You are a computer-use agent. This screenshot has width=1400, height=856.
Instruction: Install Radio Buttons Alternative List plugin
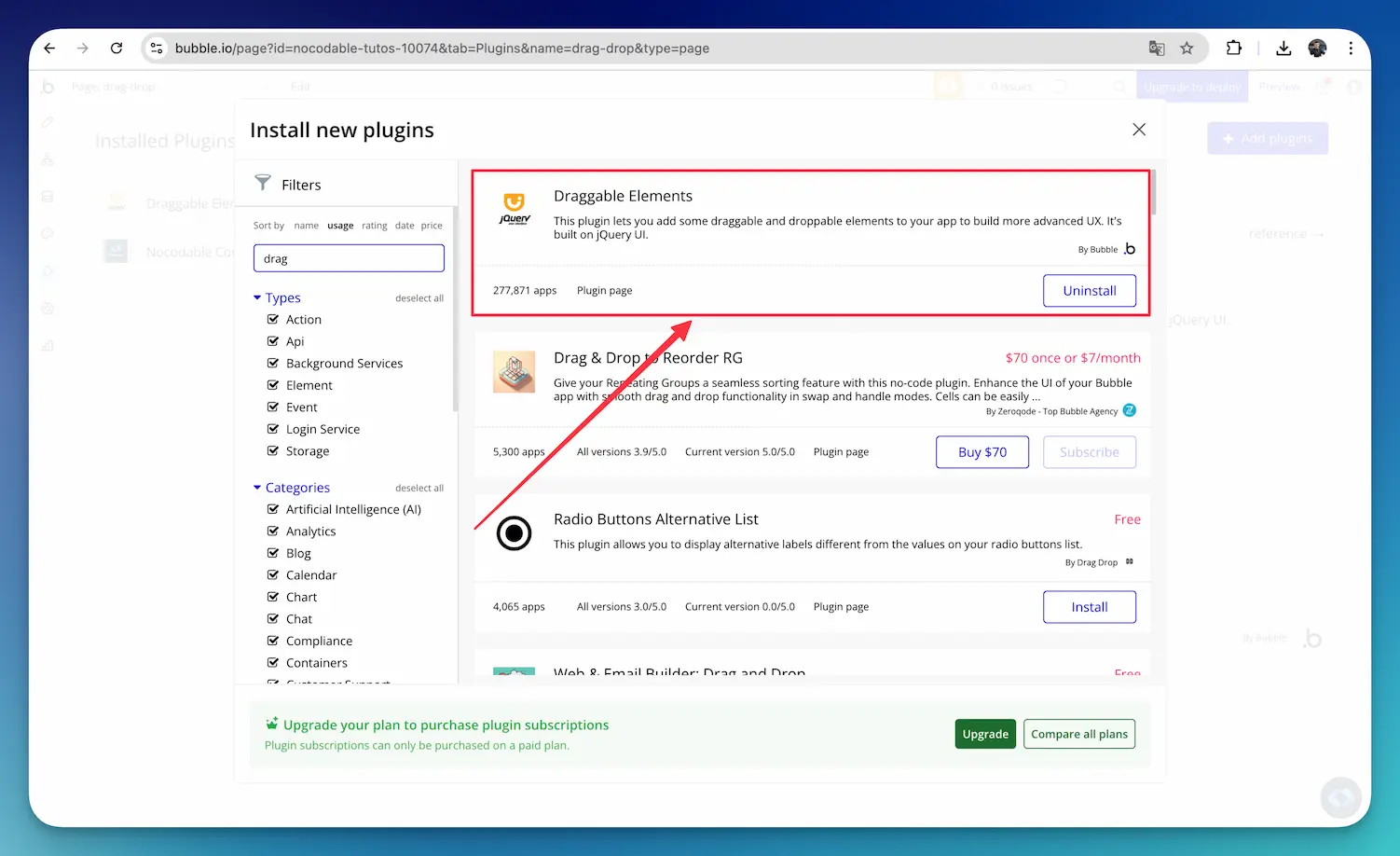[x=1090, y=607]
